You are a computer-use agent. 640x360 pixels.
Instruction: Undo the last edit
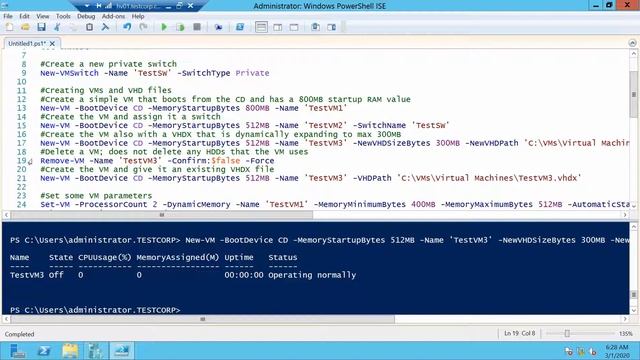click(127, 27)
